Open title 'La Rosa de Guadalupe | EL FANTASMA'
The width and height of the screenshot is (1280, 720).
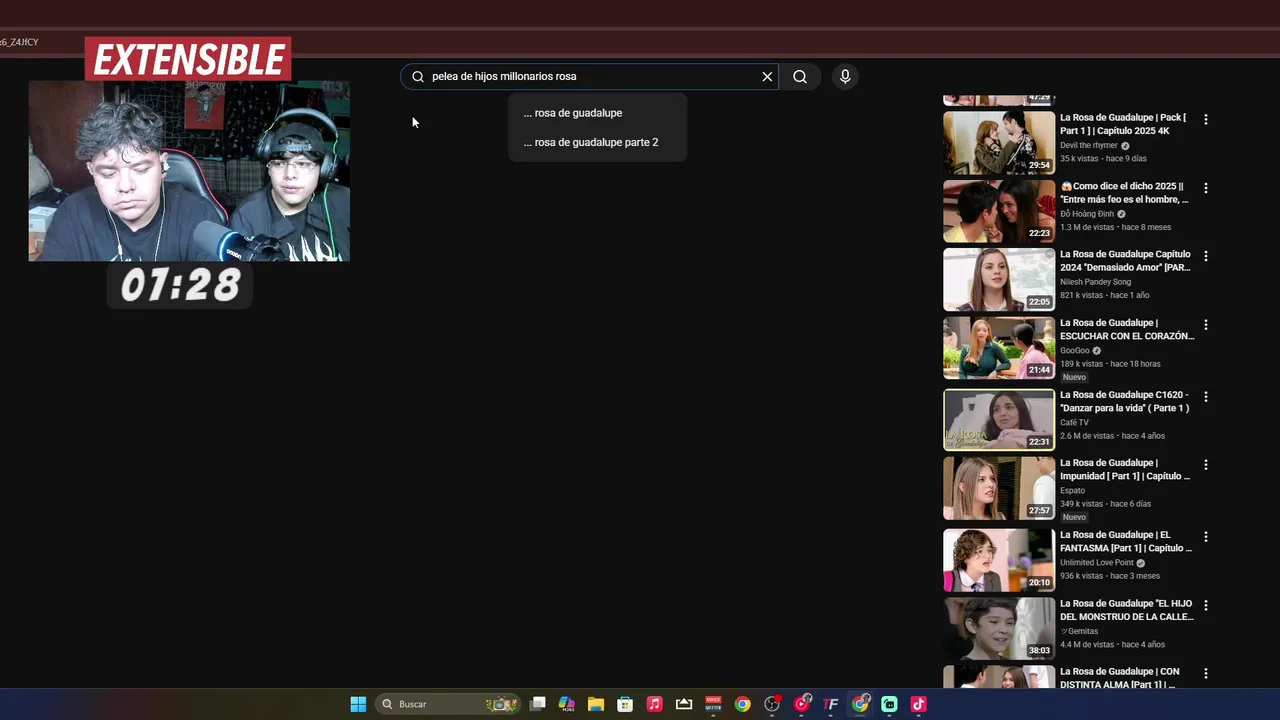[1126, 542]
